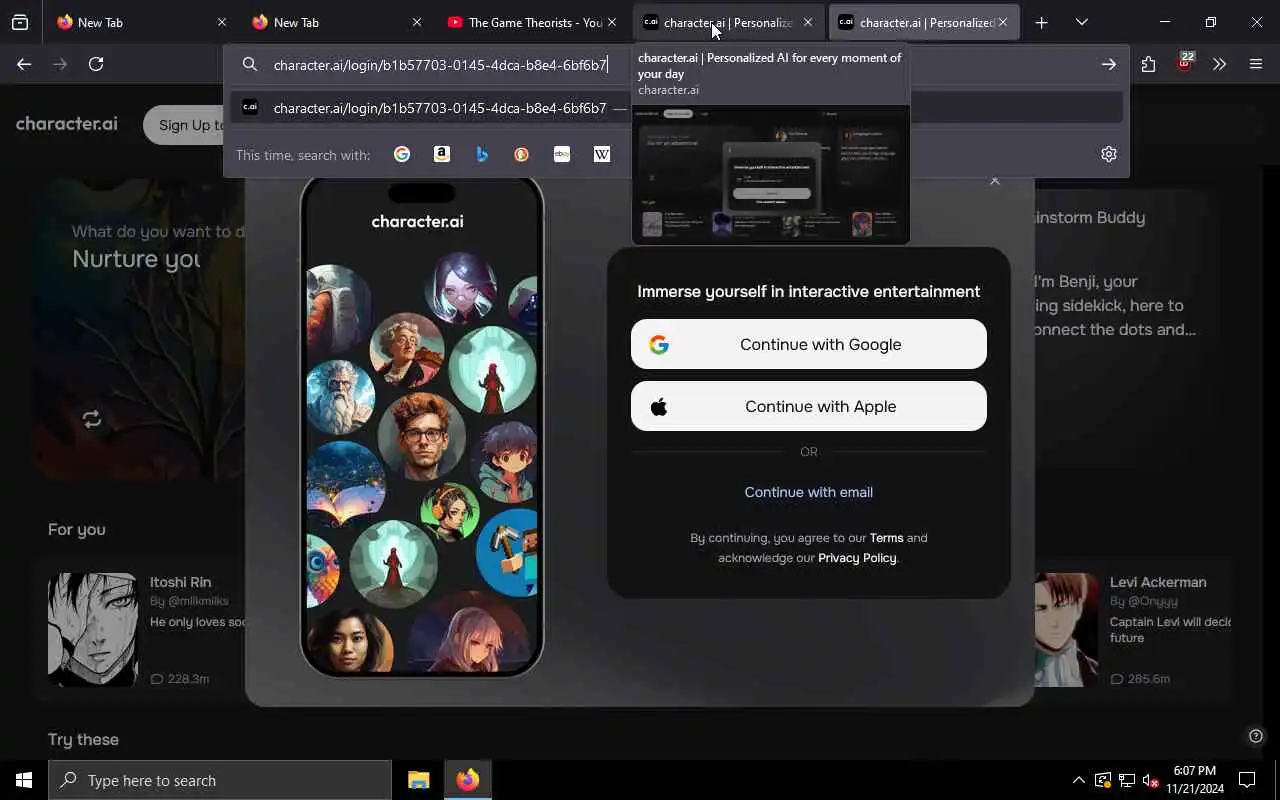This screenshot has height=800, width=1280.
Task: Open the network tray icon
Action: coord(1127,780)
